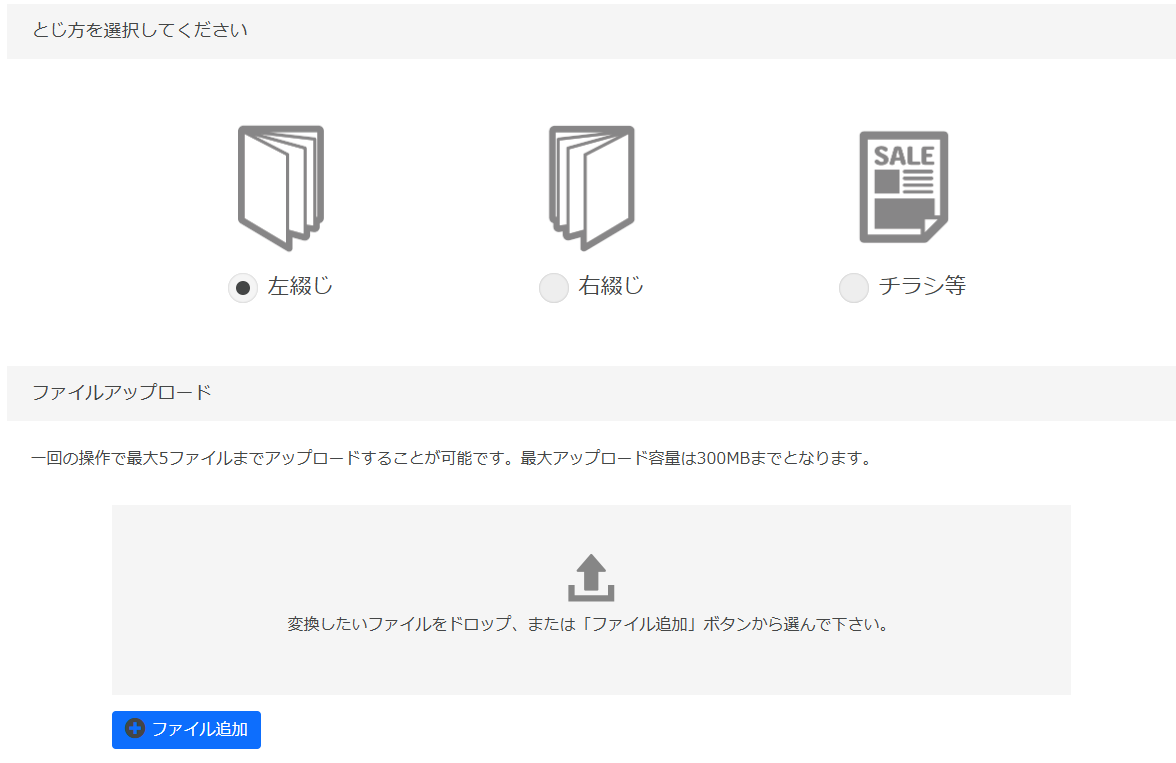Image resolution: width=1176 pixels, height=763 pixels.
Task: Click the plus icon on the blue button
Action: pos(135,730)
